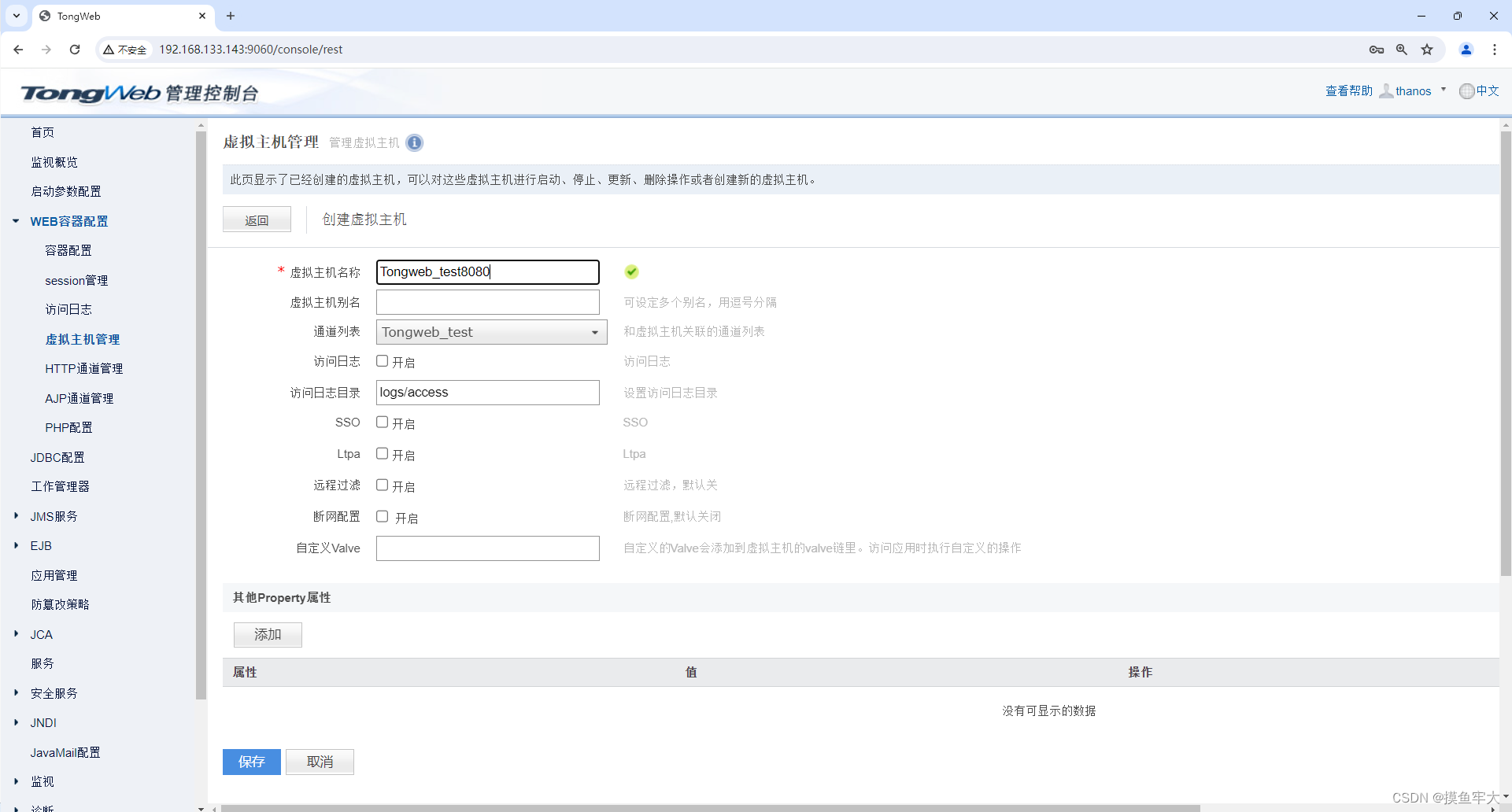Focus the 虚拟主机名称 input field
The width and height of the screenshot is (1512, 812).
click(488, 272)
